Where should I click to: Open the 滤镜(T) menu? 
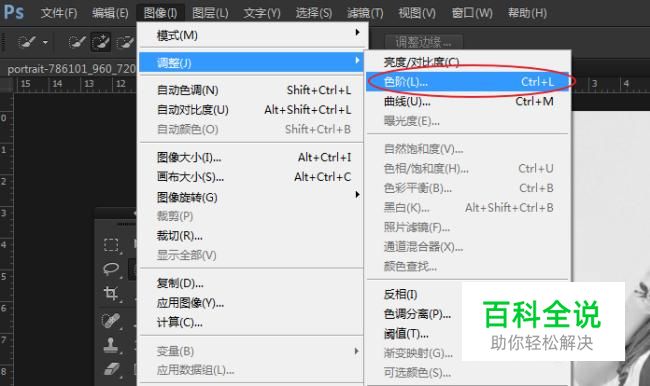tap(365, 13)
